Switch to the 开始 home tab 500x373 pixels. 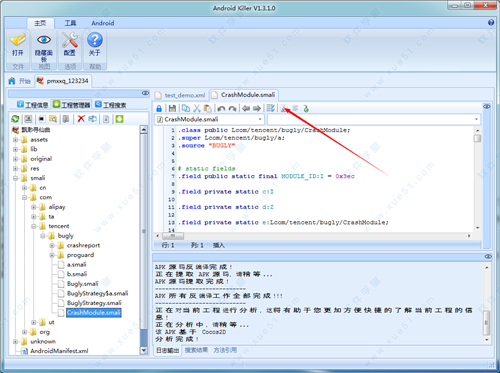click(20, 81)
